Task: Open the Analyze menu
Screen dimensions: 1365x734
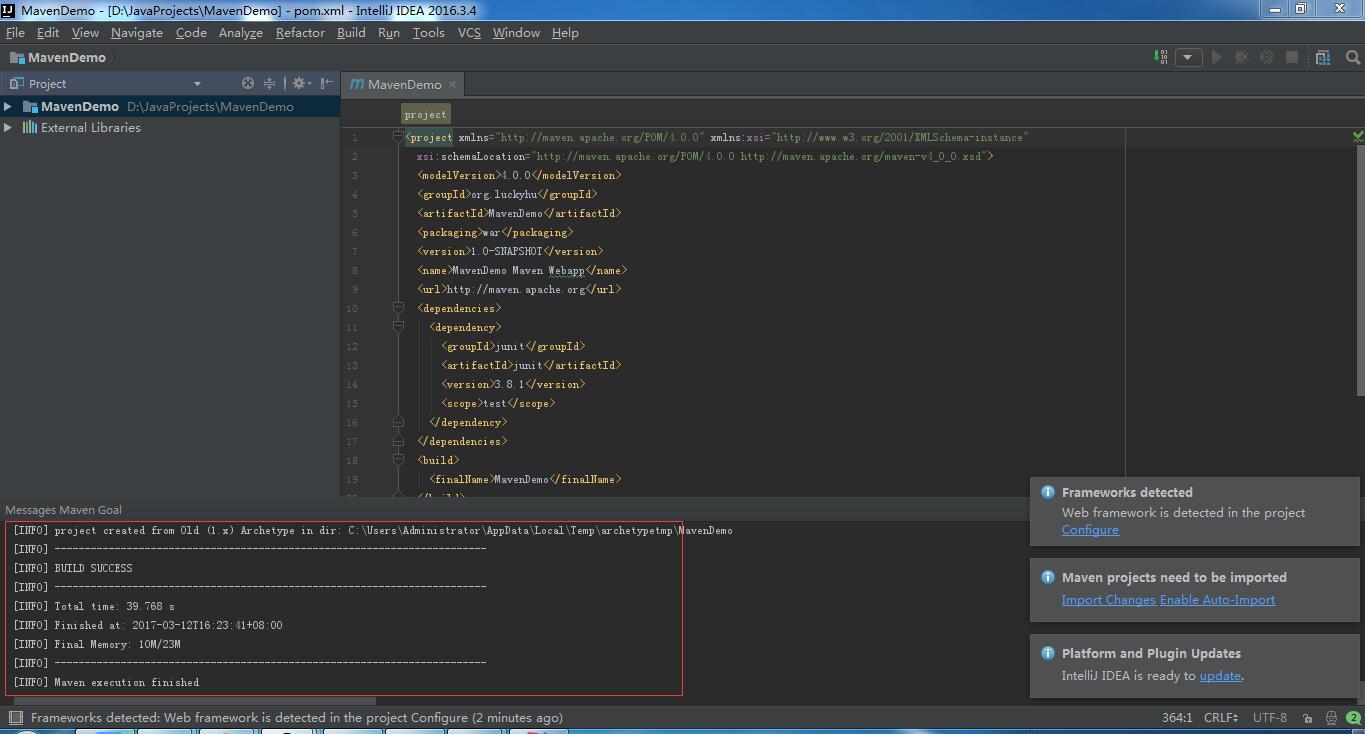Action: tap(241, 32)
